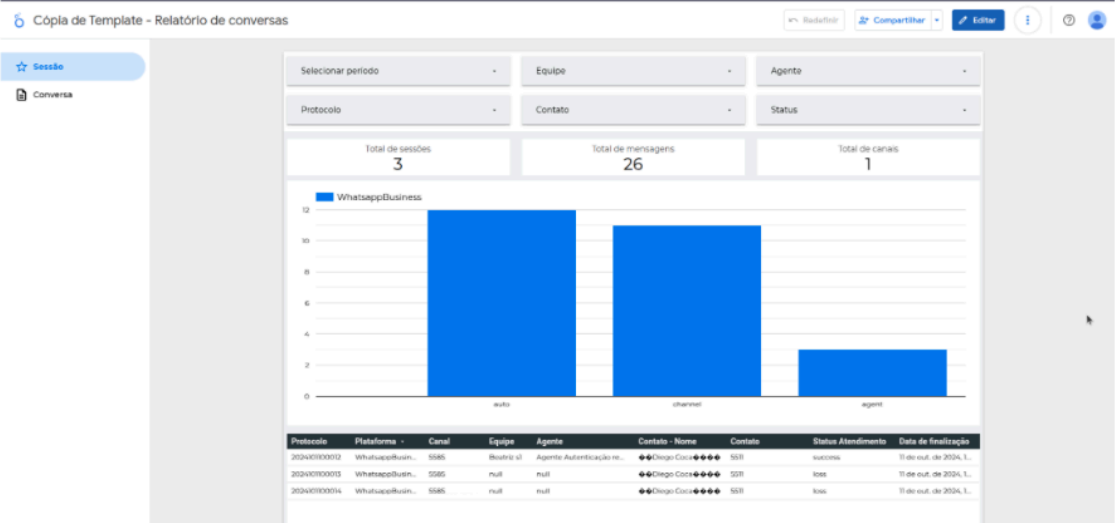Open the Equipe filter dropdown
This screenshot has height=523, width=1115.
click(x=633, y=71)
